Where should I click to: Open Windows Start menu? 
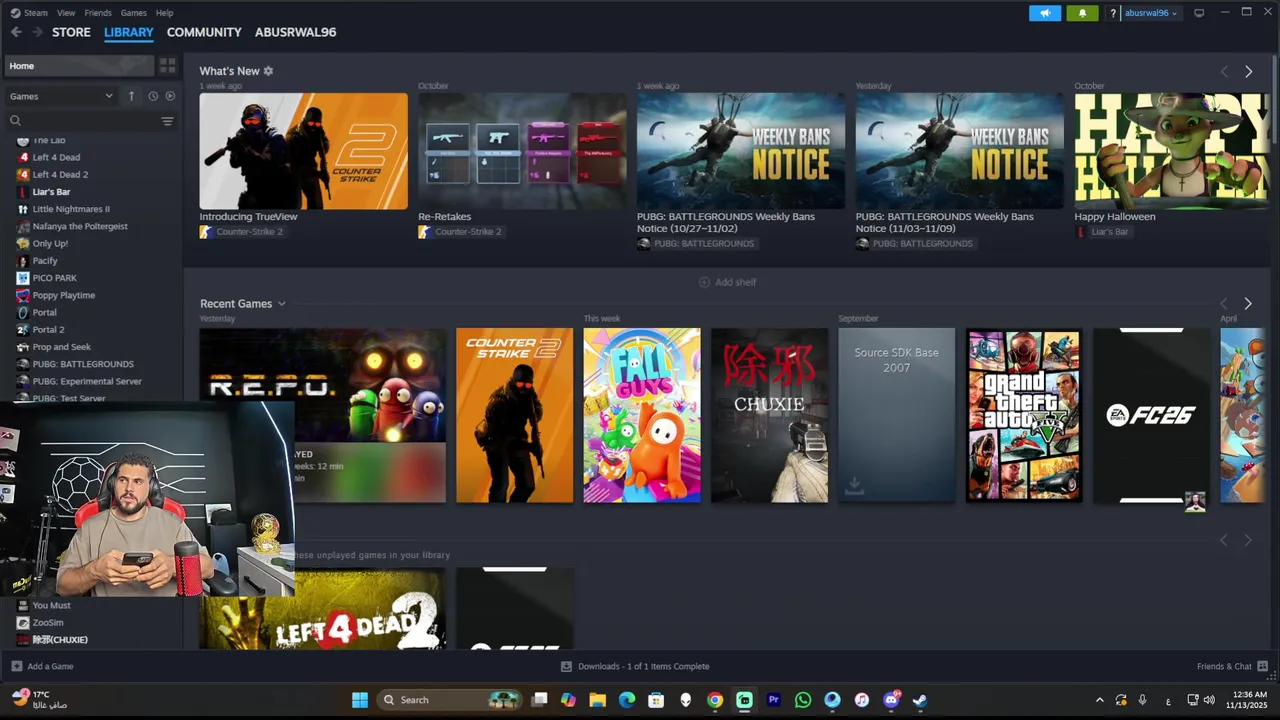tap(360, 700)
